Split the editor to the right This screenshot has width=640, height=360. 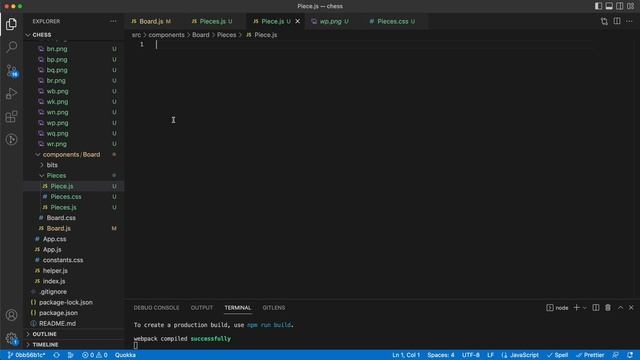point(617,21)
